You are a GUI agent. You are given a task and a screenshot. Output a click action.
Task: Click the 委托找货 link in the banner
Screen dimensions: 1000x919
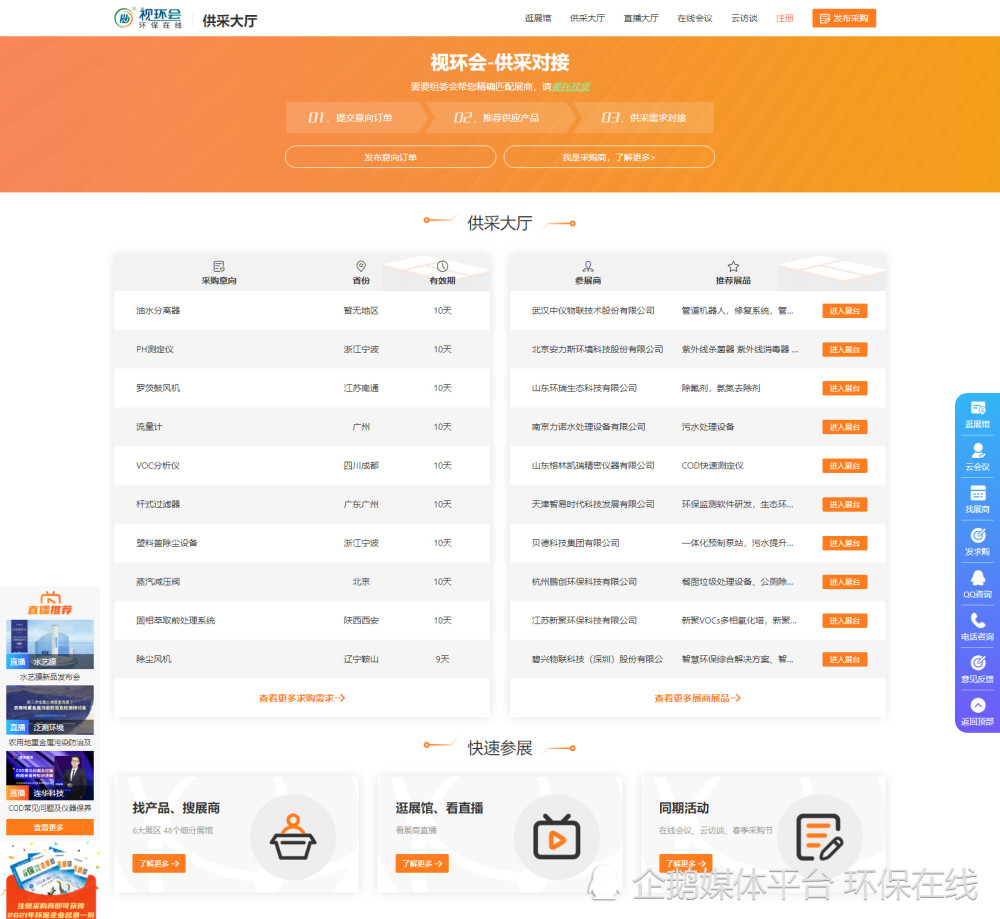tap(571, 87)
